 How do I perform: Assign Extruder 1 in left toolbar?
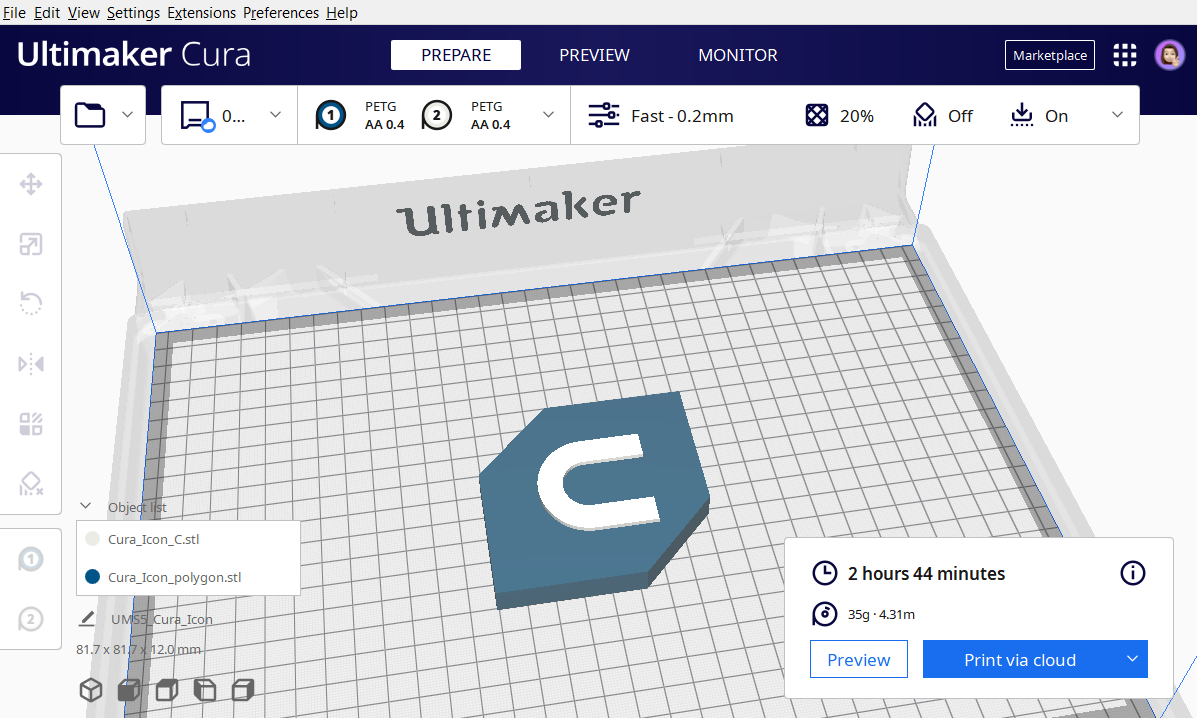point(31,560)
